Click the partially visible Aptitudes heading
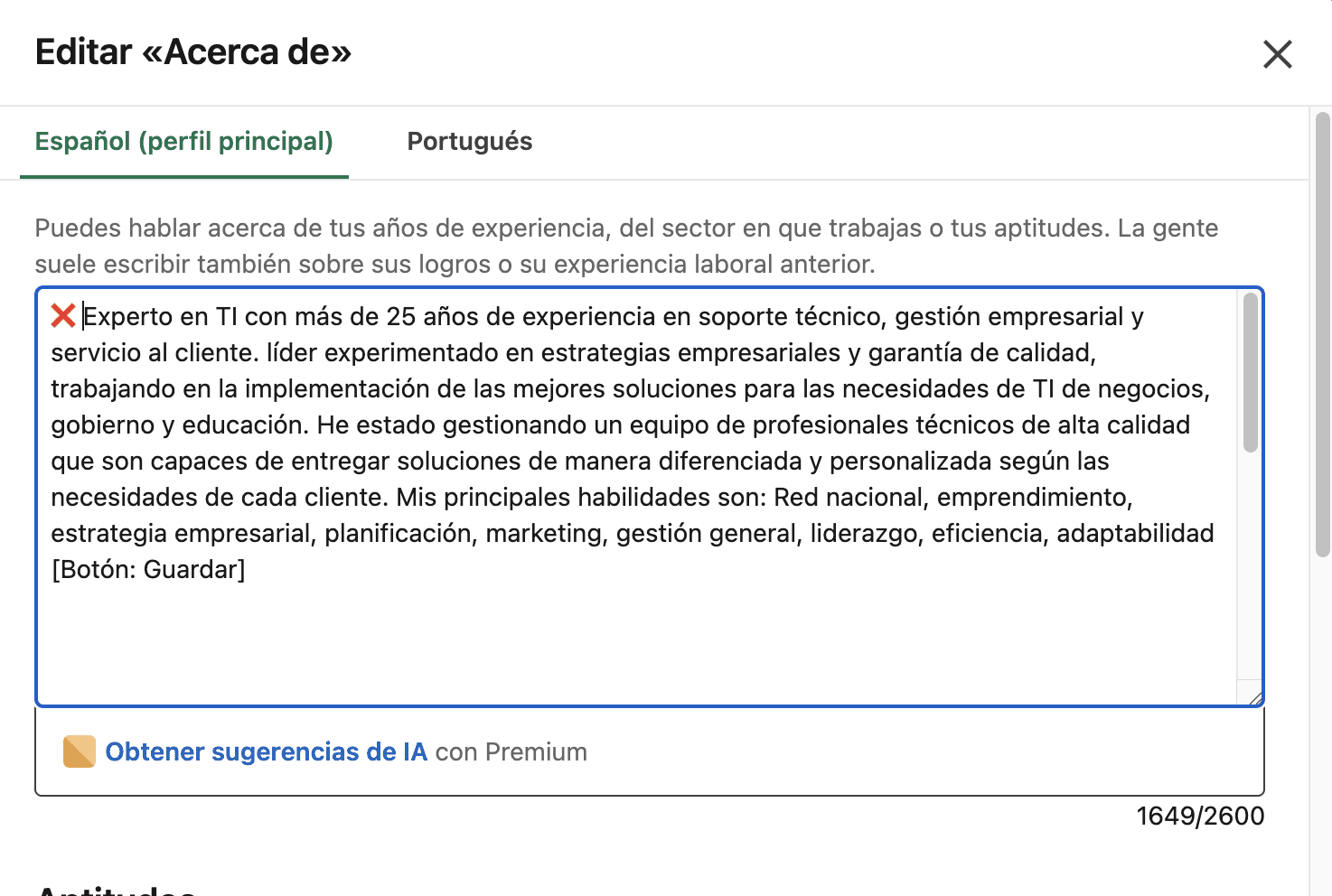Viewport: 1332px width, 896px height. 116,889
